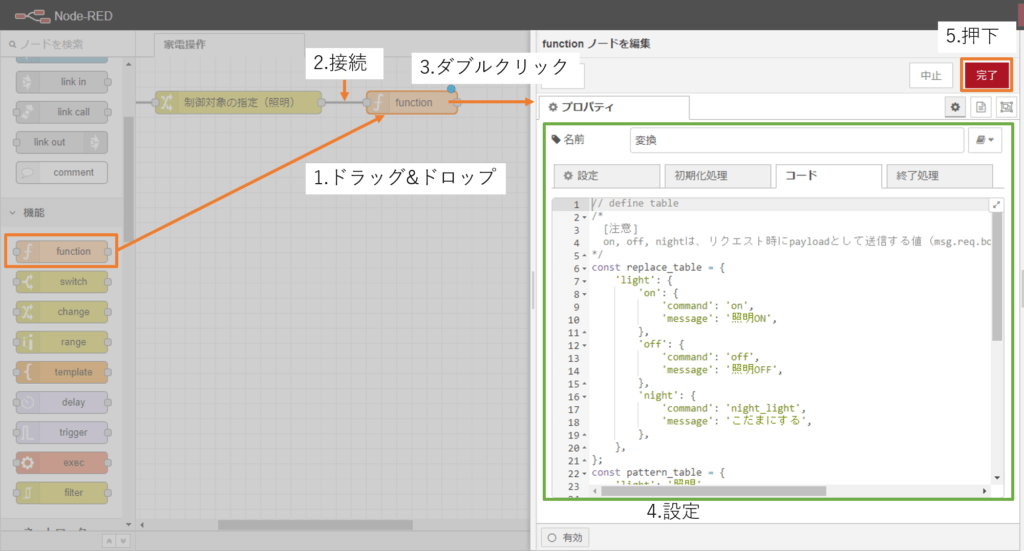1024x551 pixels.
Task: Open the プロパティ tab
Action: tap(614, 107)
